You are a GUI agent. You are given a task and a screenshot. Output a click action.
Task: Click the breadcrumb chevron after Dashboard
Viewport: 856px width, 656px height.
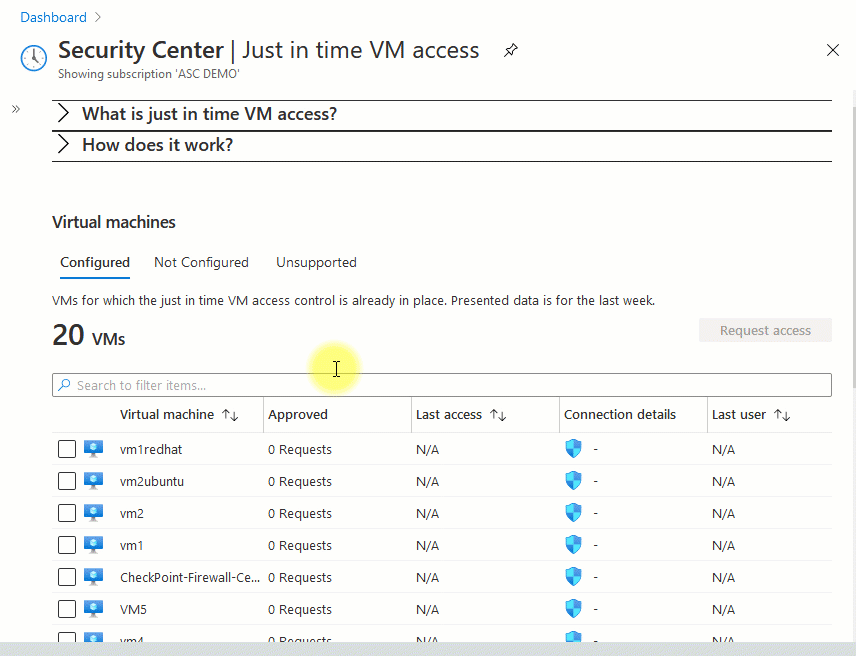pyautogui.click(x=98, y=17)
